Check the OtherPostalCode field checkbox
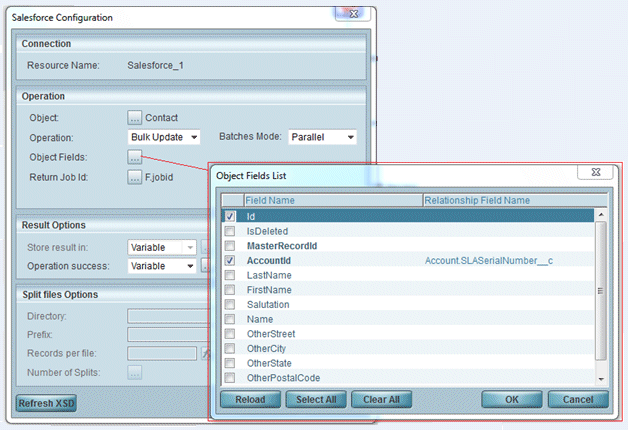The image size is (628, 430). coord(230,378)
